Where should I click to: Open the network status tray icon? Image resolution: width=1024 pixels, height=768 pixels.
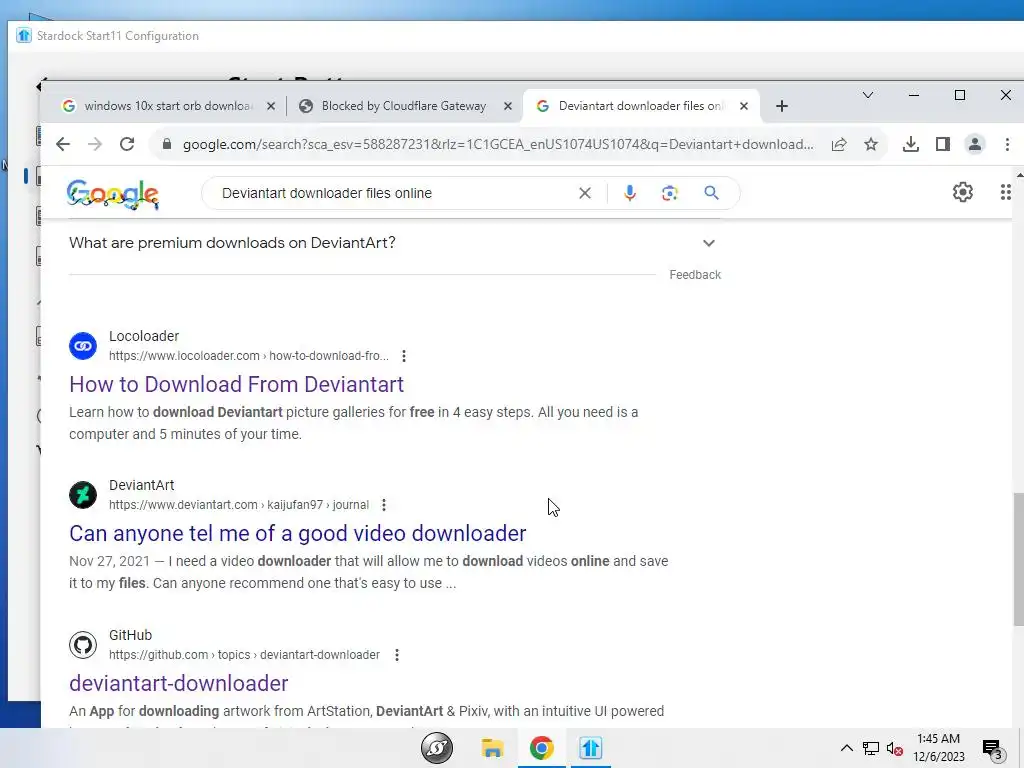point(871,748)
